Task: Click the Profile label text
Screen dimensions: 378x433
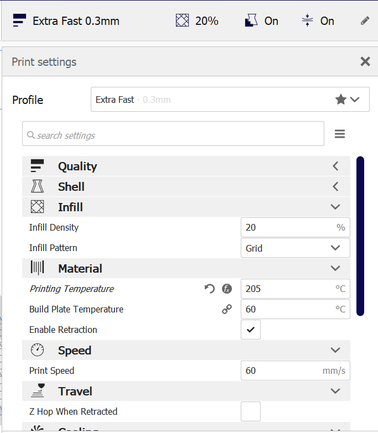Action: 28,100
